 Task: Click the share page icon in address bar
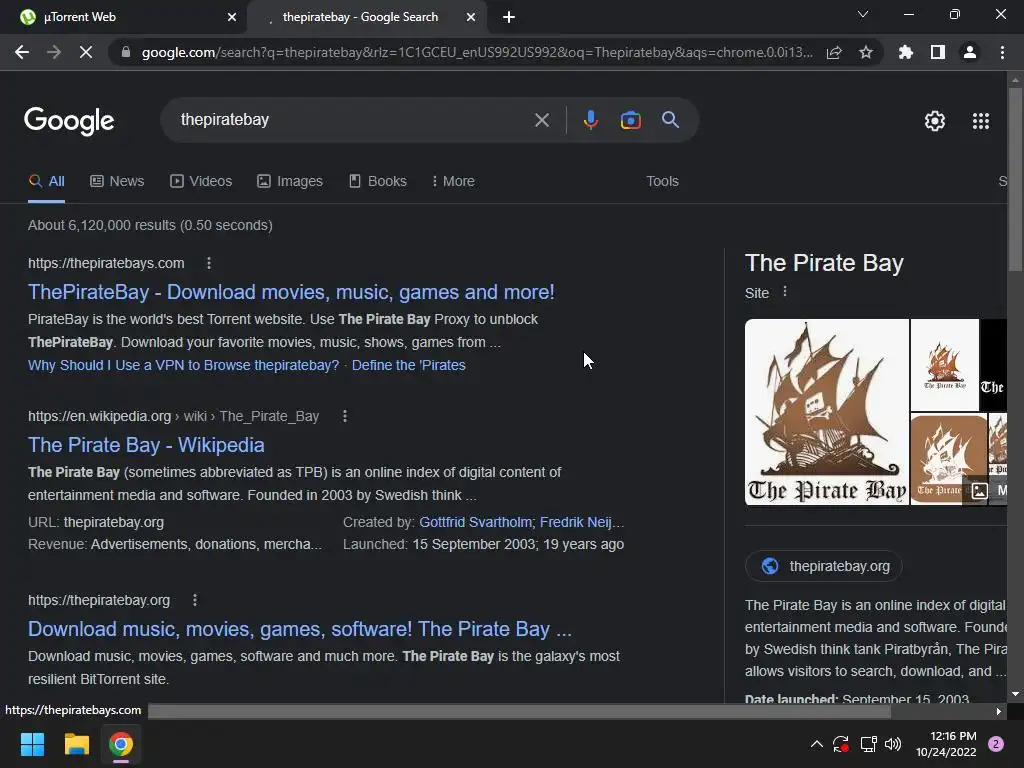point(834,52)
